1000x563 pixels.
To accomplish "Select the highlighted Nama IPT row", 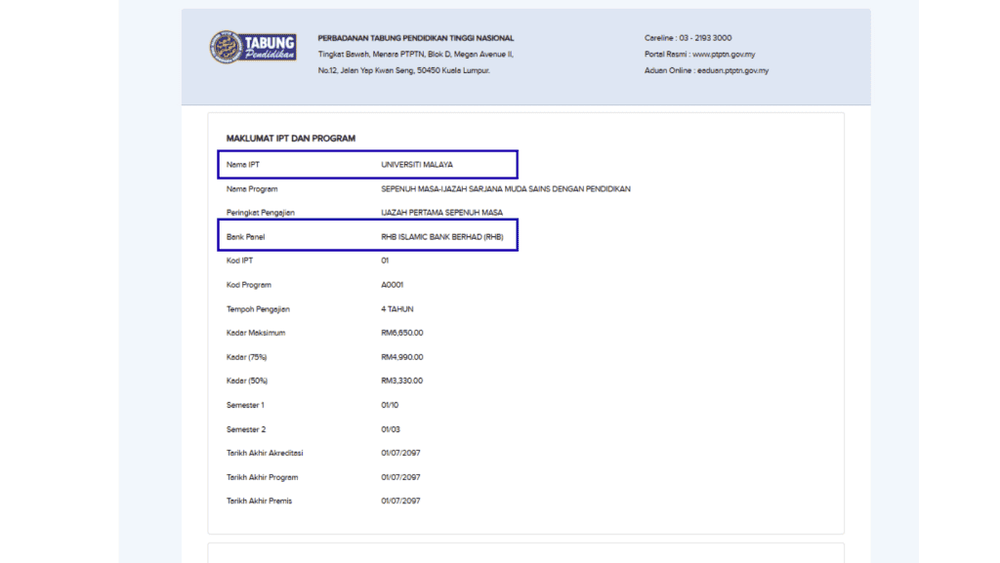I will [367, 165].
